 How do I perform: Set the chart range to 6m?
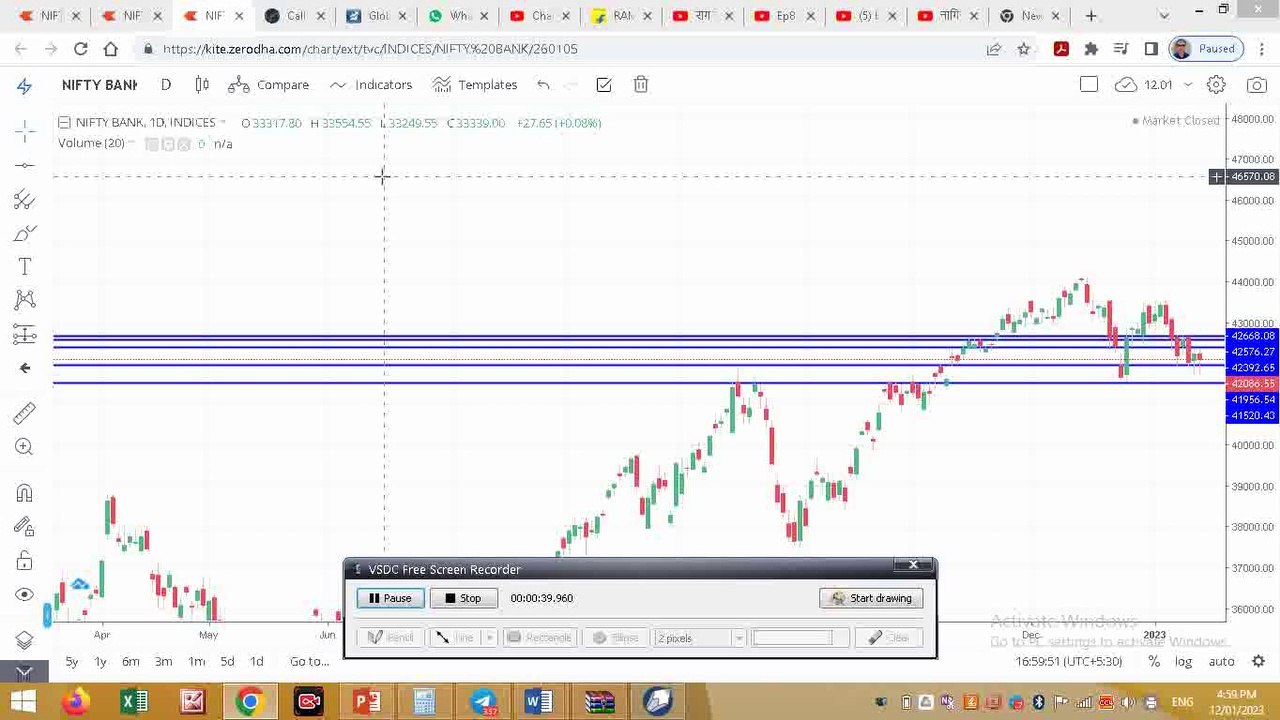tap(131, 662)
